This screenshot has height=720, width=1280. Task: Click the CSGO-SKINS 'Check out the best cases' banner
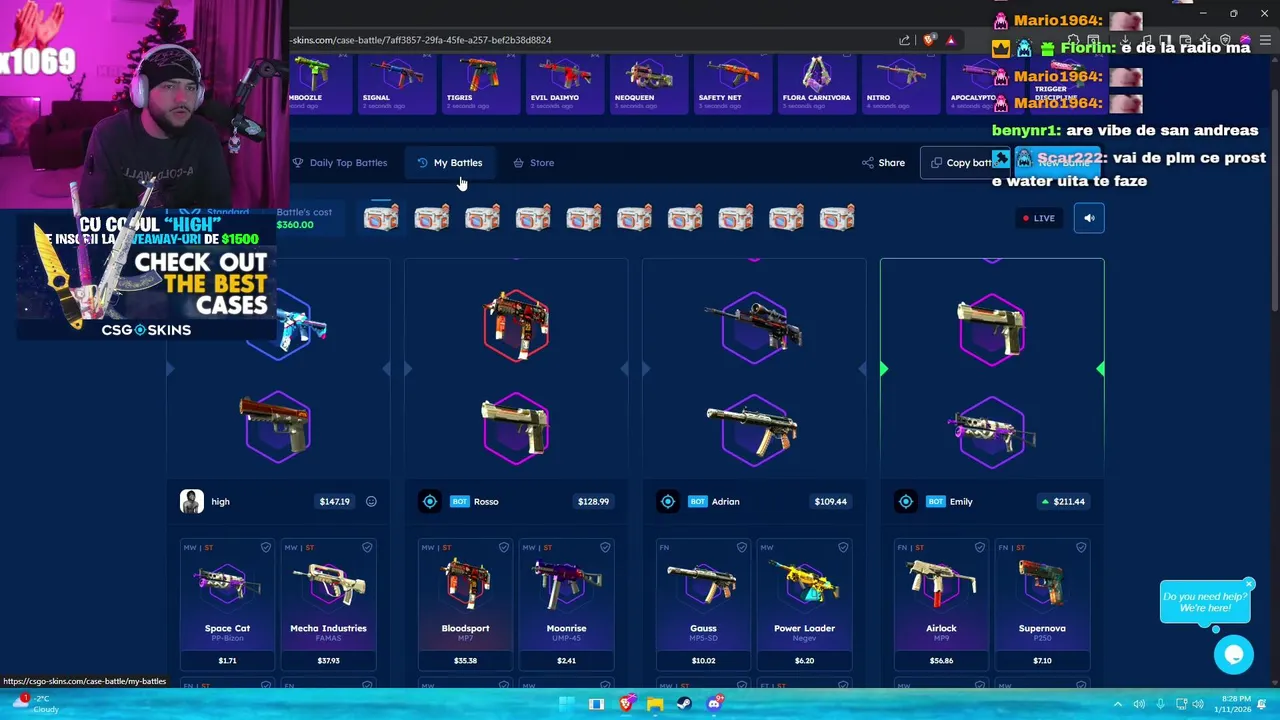click(146, 275)
